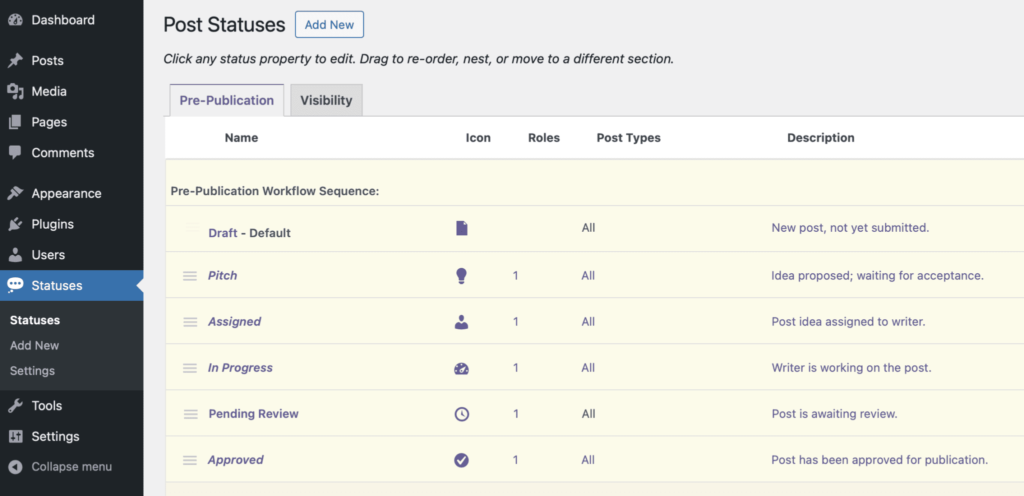
Task: Click the Collapse menu arrow icon
Action: pos(15,467)
